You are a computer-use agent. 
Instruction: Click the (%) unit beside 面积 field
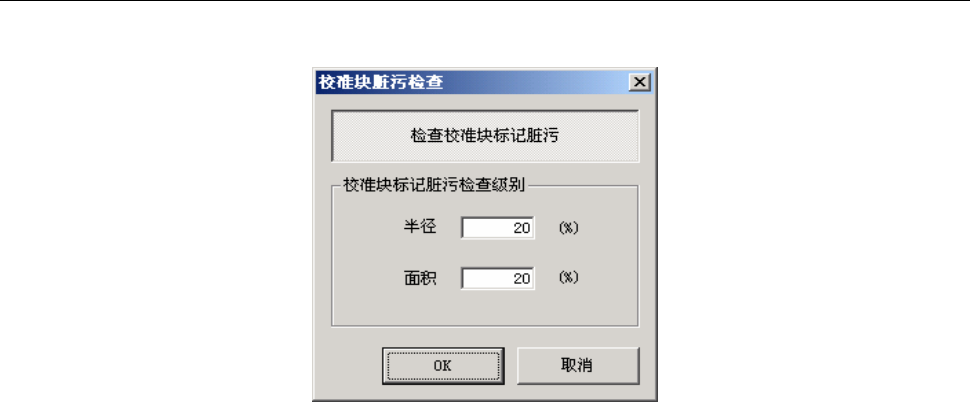[569, 278]
